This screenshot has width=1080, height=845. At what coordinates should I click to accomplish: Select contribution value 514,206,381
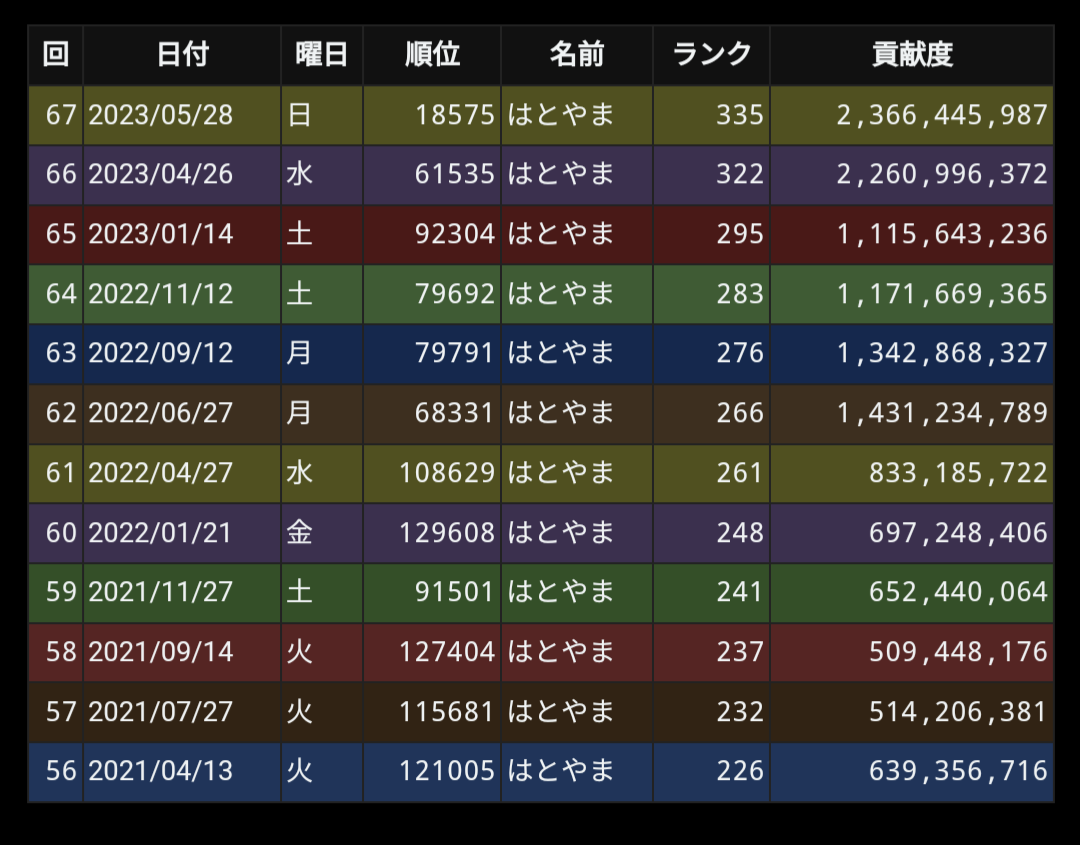point(958,711)
